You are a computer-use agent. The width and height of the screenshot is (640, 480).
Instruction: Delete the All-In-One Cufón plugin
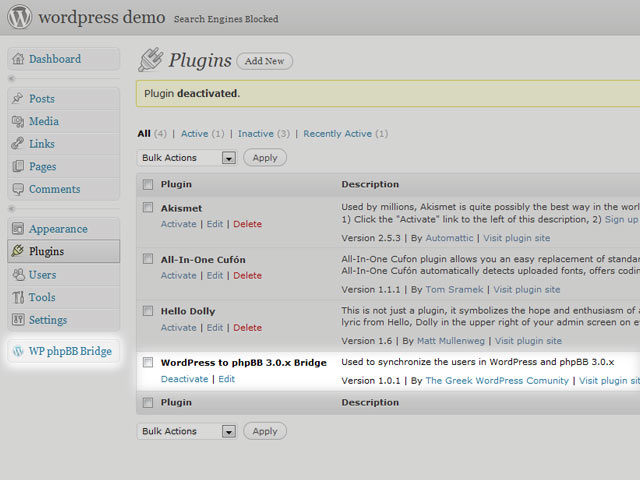pyautogui.click(x=247, y=276)
